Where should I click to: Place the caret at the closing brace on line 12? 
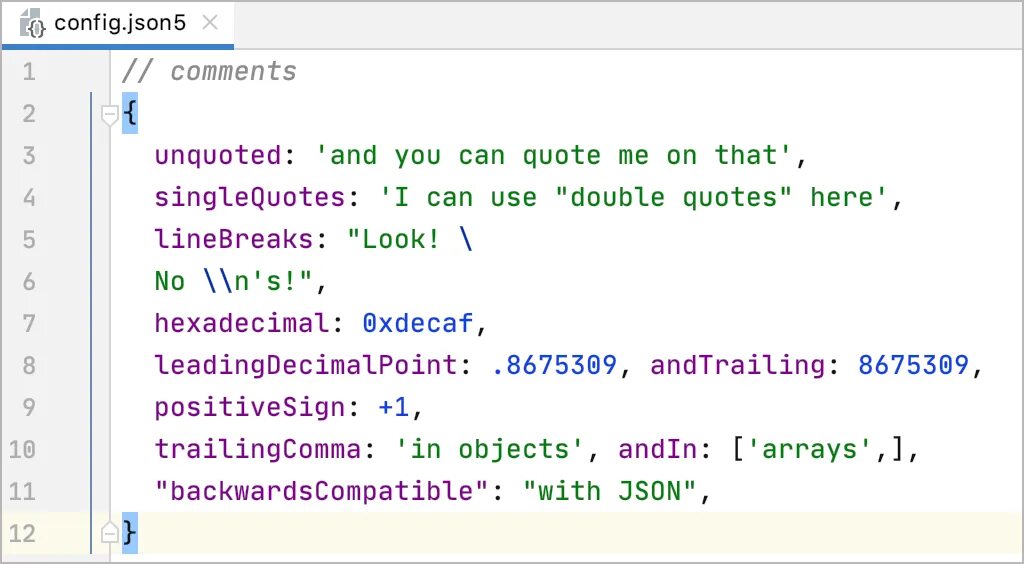coord(130,533)
